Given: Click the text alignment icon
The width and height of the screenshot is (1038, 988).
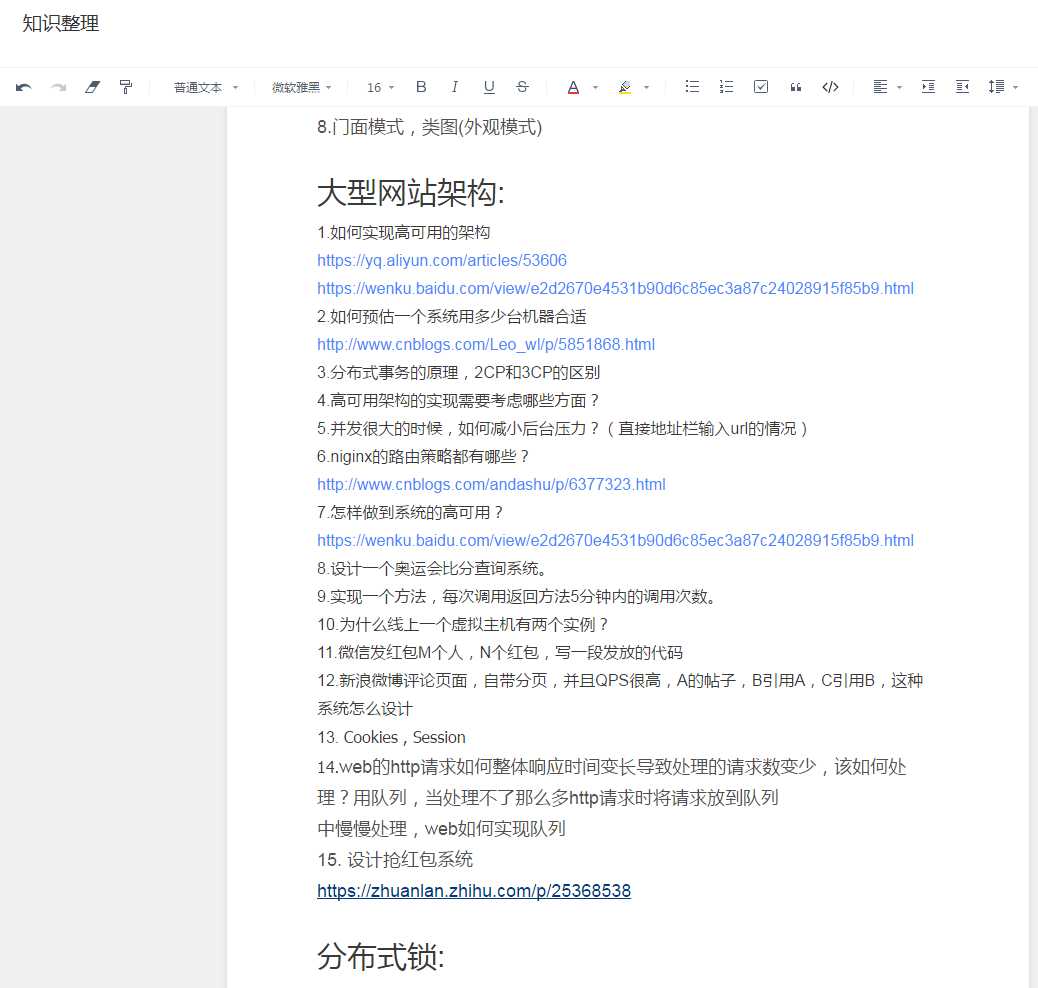Looking at the screenshot, I should point(880,87).
